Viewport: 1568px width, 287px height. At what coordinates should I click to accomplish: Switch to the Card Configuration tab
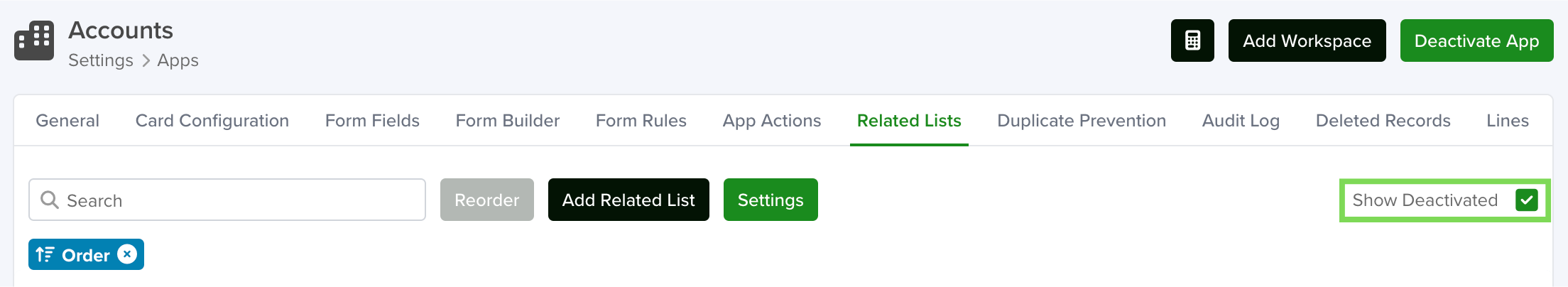click(x=212, y=121)
